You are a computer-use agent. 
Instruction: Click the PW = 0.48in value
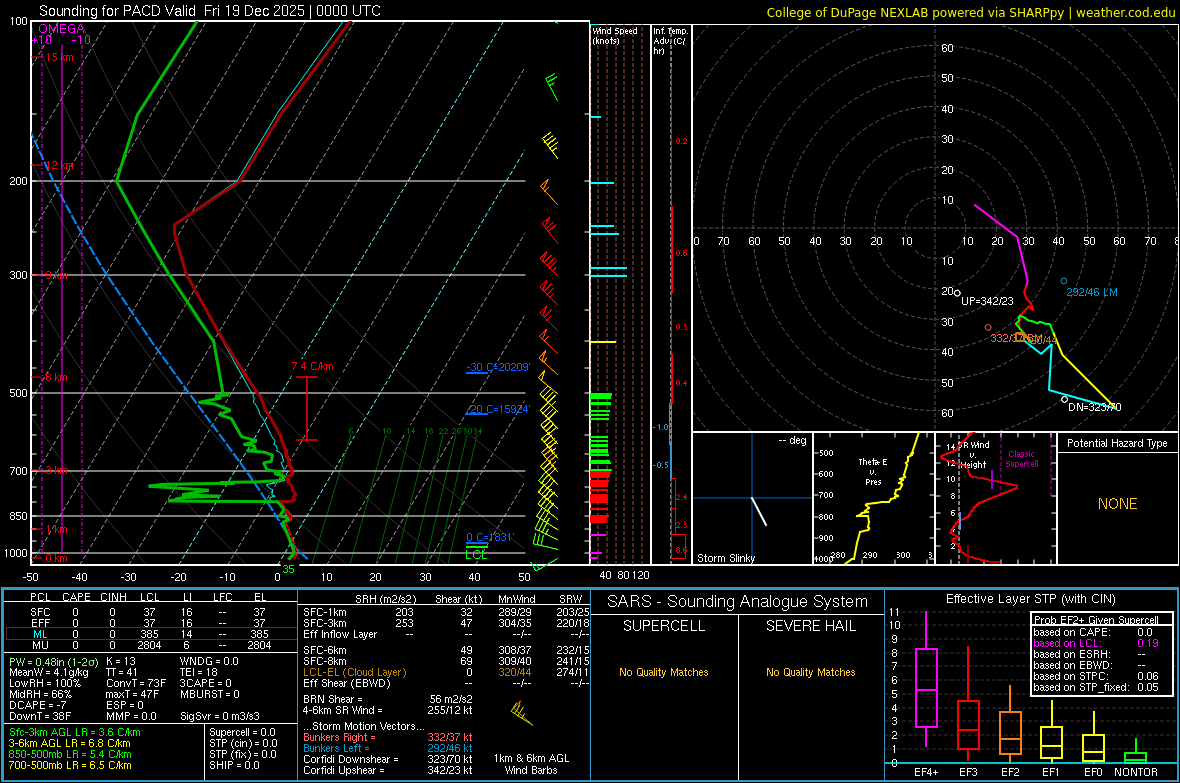(x=52, y=662)
